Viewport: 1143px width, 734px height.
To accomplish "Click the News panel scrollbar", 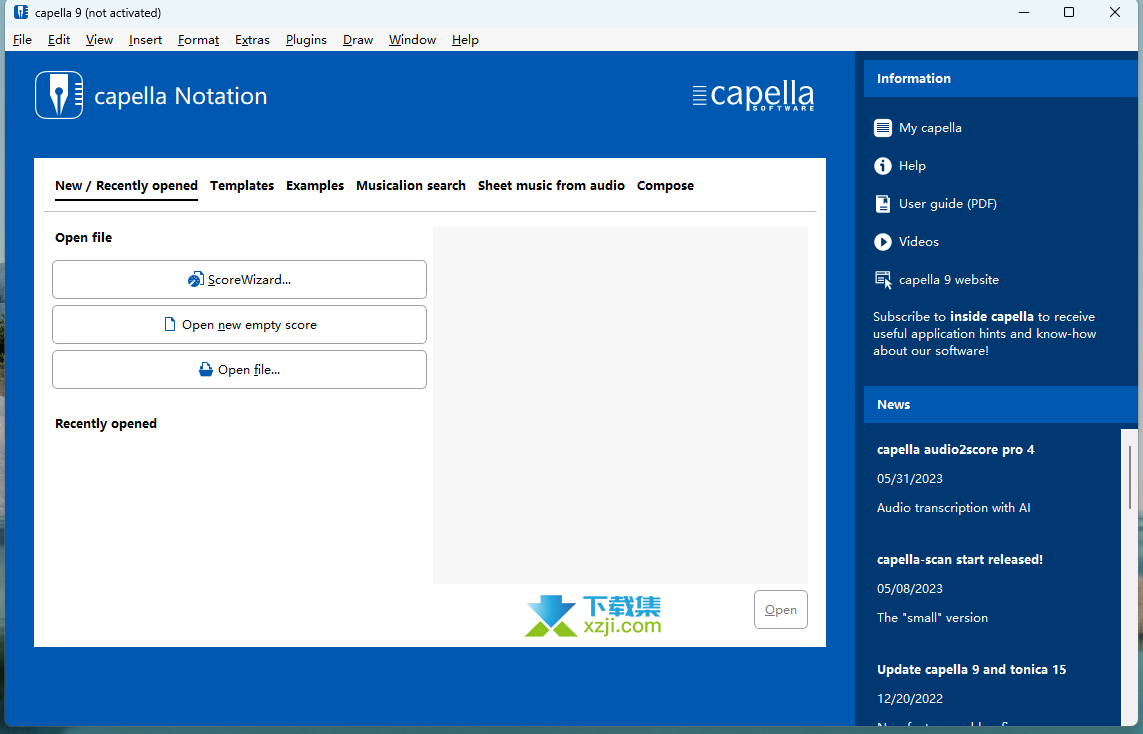I will 1130,477.
